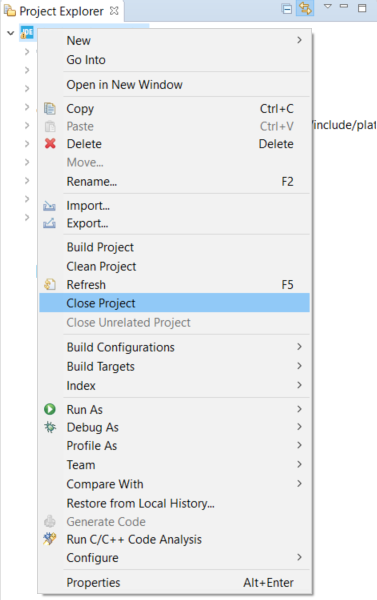Click the Project Explorer tab label
Screen dimensions: 377x600
[x=61, y=11]
